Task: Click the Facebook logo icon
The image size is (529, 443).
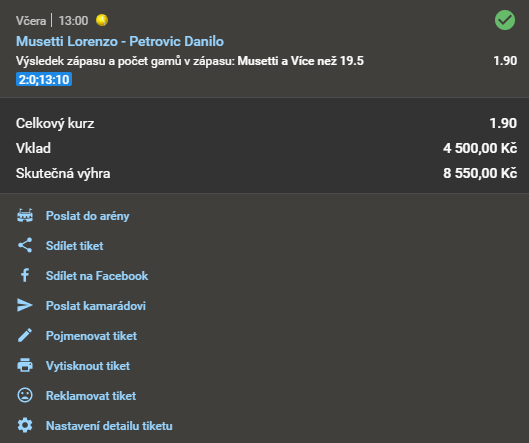Action: [25, 275]
